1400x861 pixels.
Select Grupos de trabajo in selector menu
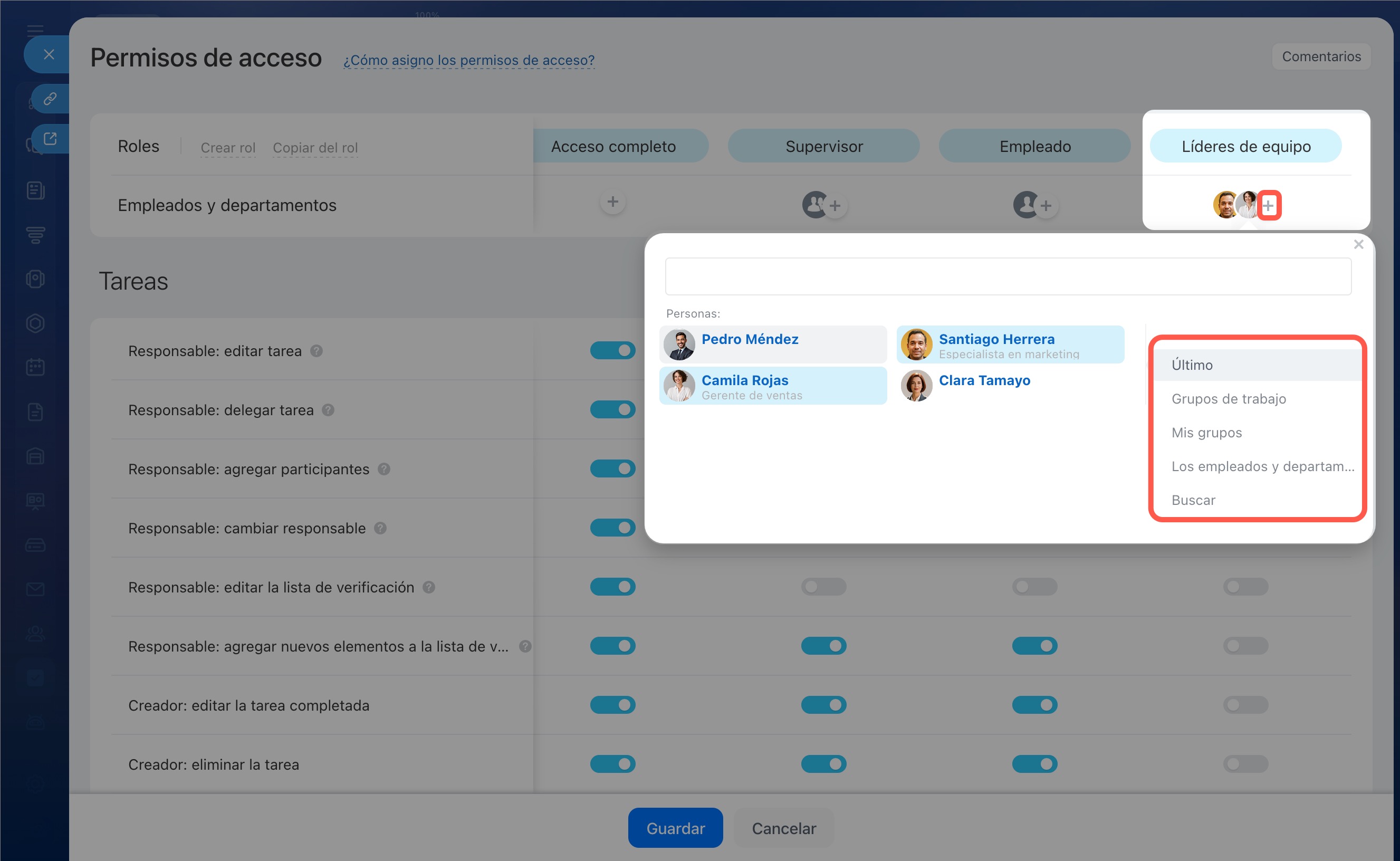[1229, 399]
